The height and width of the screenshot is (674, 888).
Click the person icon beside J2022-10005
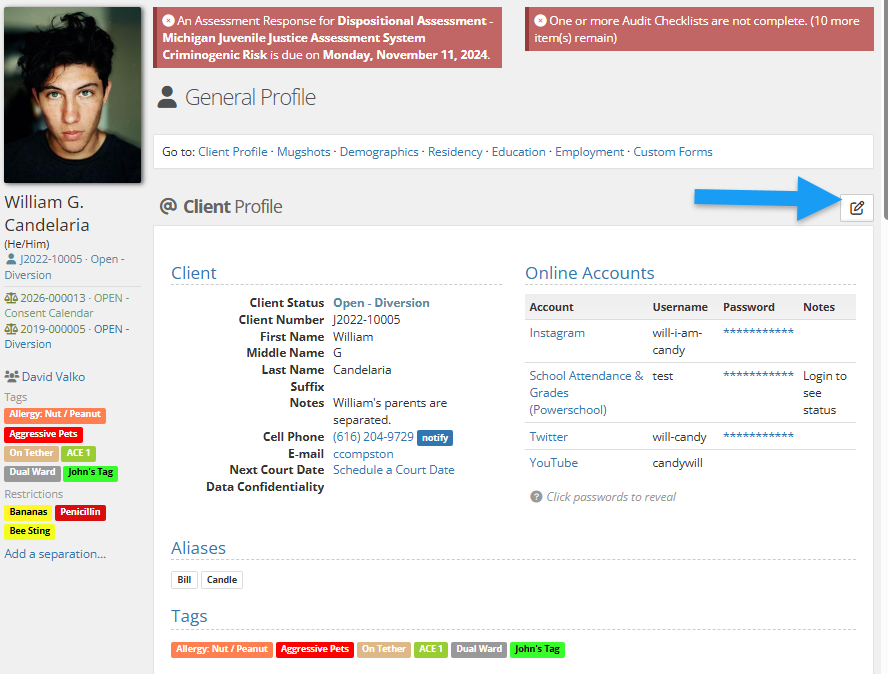[x=11, y=259]
